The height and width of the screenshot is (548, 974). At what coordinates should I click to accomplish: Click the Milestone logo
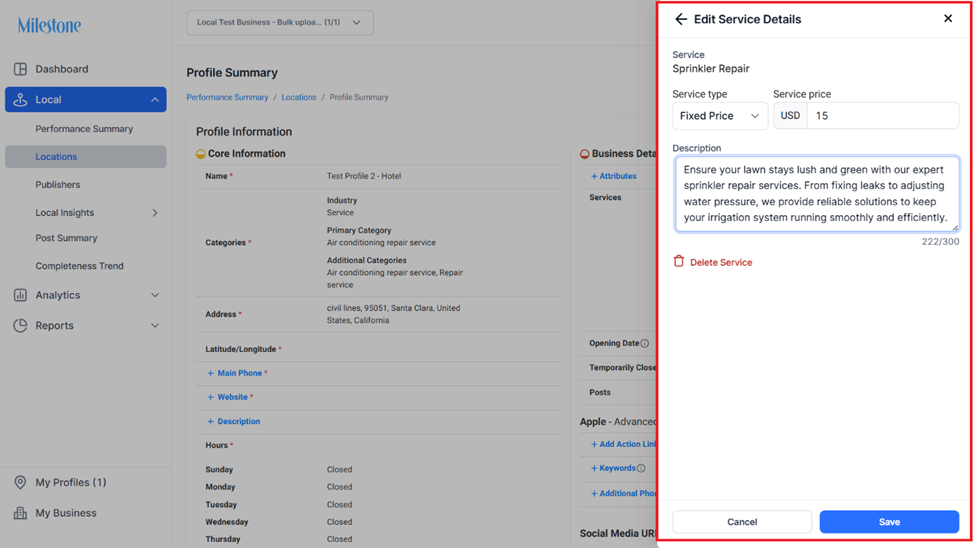(49, 25)
